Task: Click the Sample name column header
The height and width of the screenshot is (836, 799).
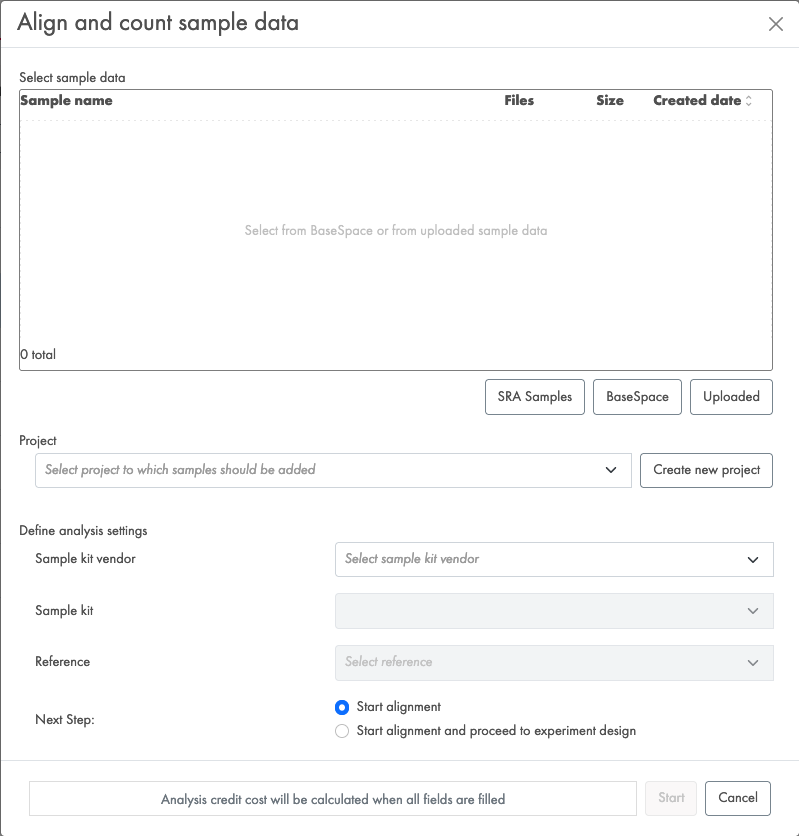Action: pos(66,100)
